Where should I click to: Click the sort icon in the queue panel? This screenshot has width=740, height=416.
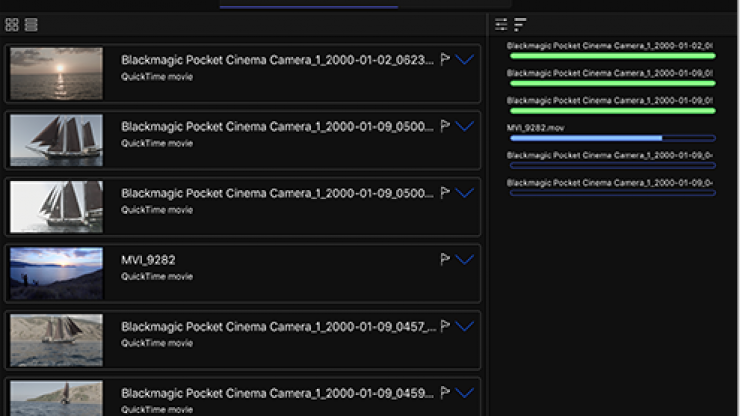point(520,24)
